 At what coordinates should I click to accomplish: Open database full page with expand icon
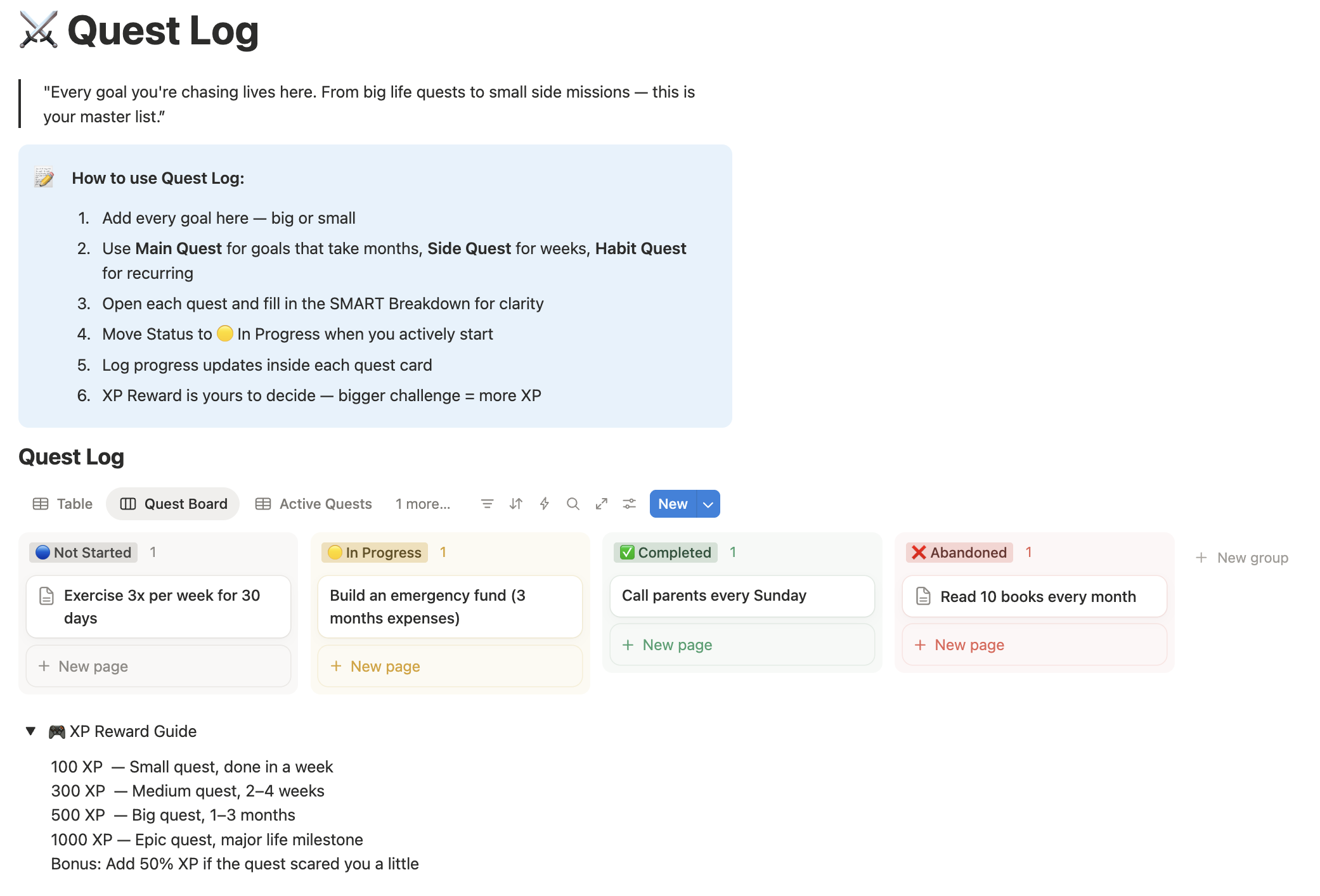tap(602, 504)
